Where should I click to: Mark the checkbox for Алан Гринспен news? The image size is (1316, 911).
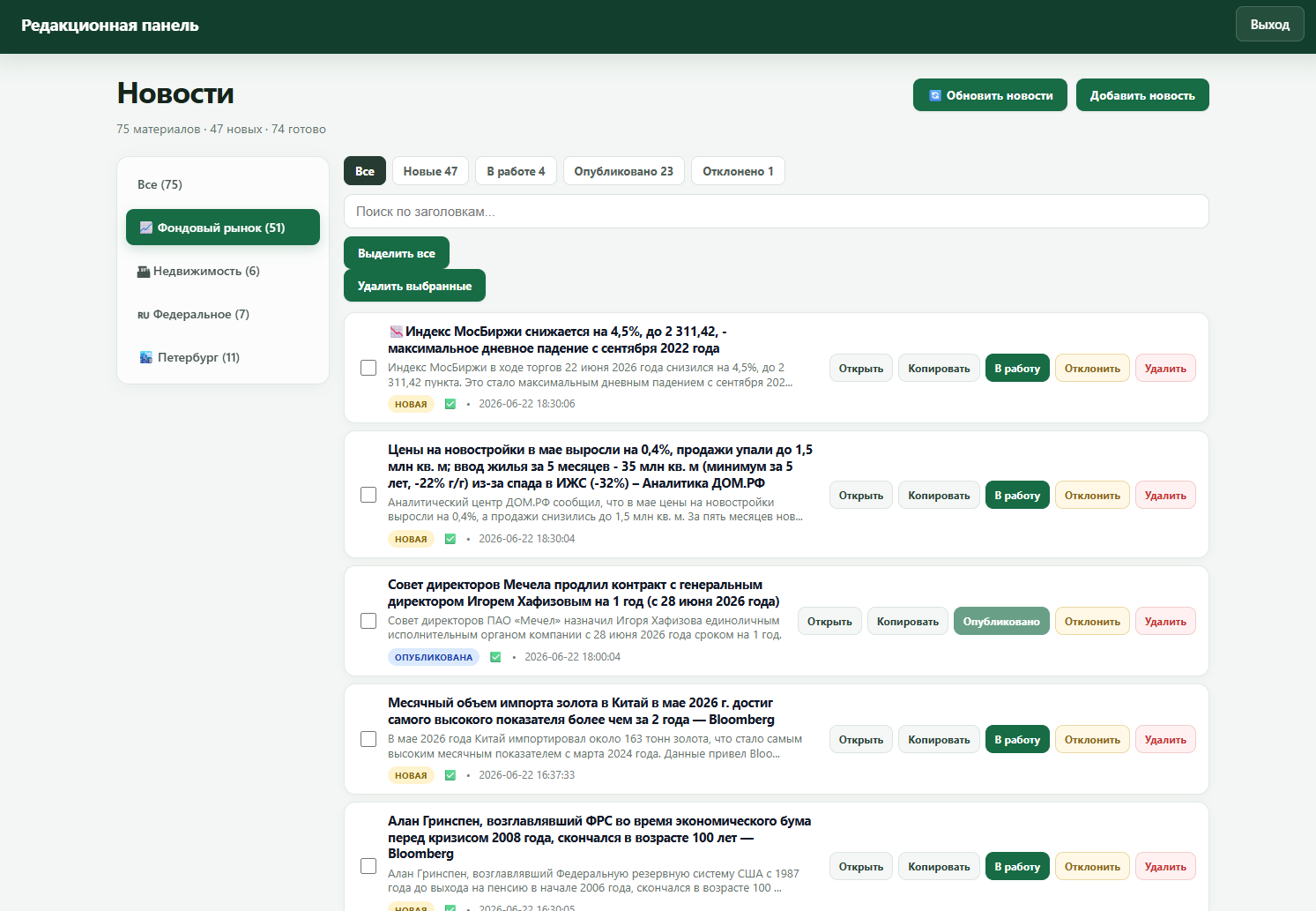[368, 866]
